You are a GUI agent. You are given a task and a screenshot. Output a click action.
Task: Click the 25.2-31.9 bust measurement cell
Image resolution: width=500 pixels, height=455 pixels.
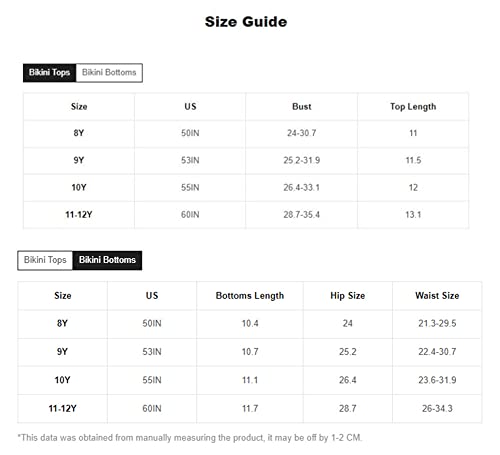pyautogui.click(x=302, y=160)
